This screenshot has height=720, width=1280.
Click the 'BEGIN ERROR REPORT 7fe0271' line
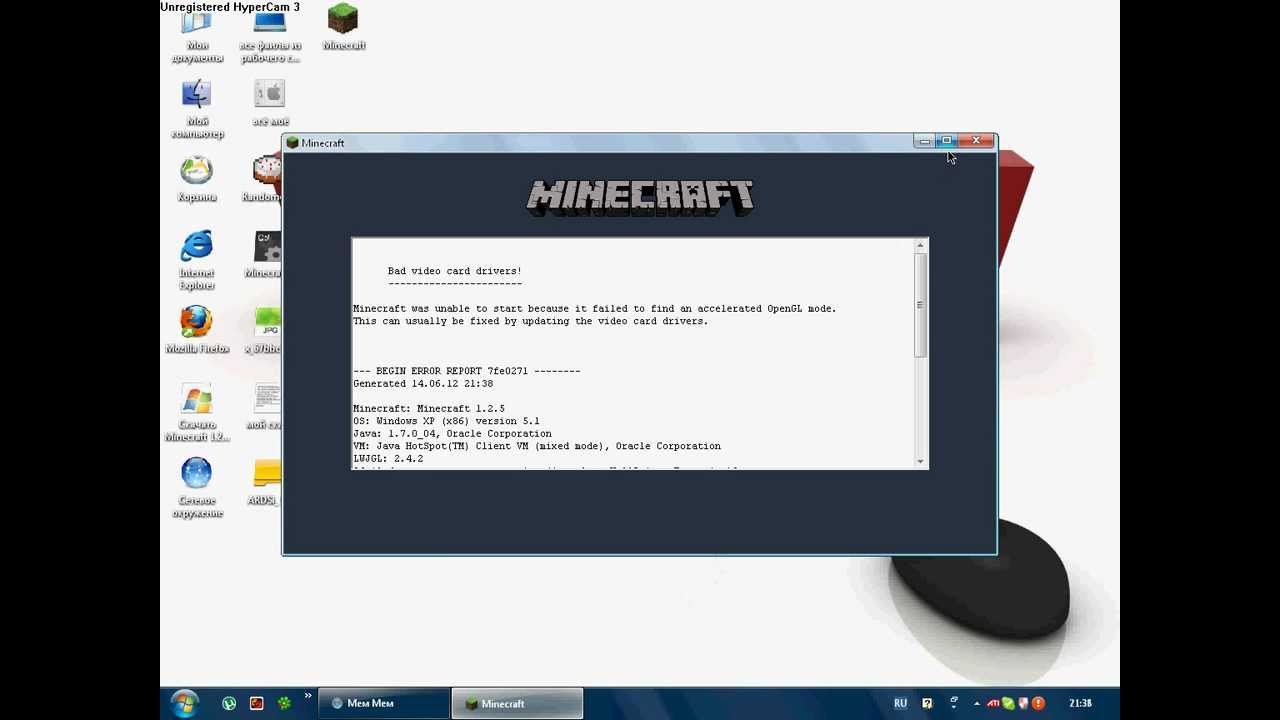(467, 371)
